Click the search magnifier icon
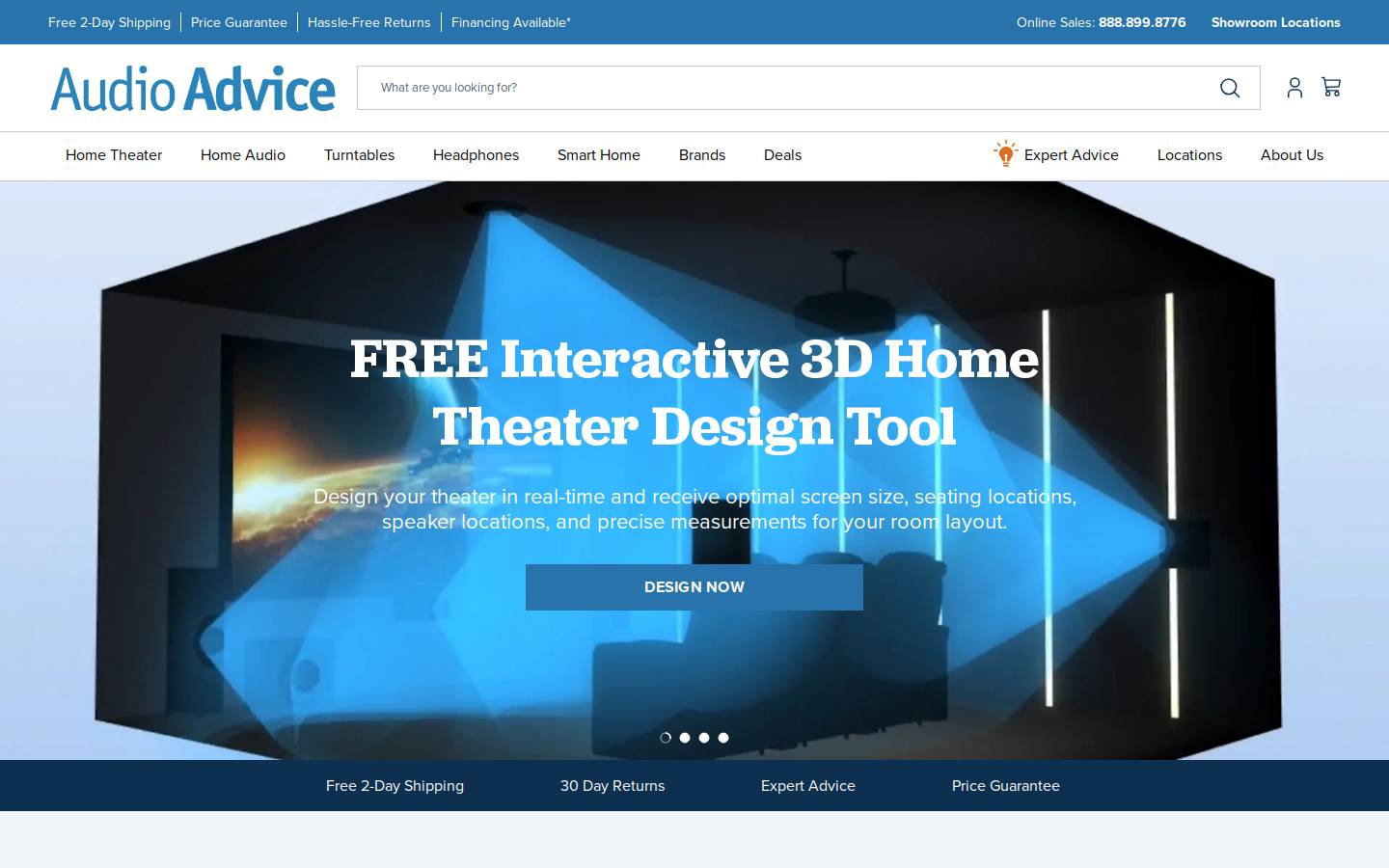Screen dimensions: 1389x868 [x=1230, y=88]
